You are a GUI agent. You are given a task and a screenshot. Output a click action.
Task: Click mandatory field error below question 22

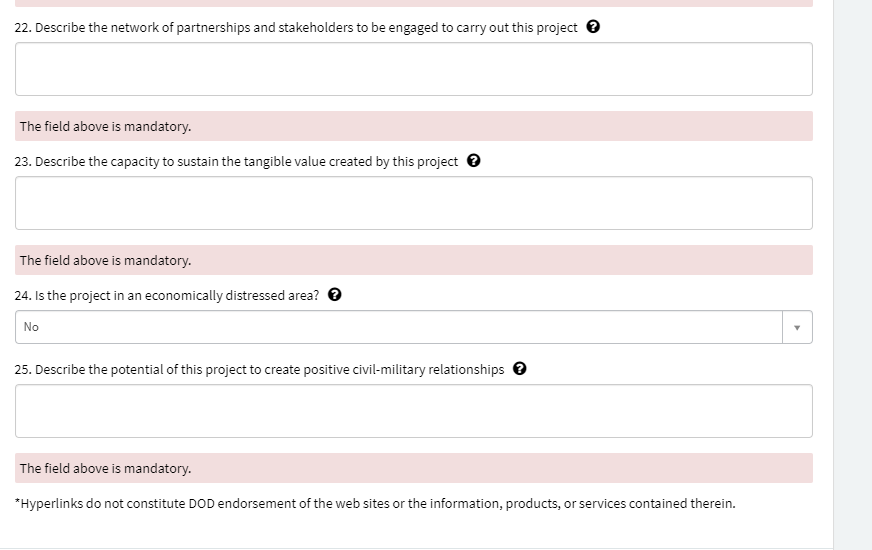point(105,126)
